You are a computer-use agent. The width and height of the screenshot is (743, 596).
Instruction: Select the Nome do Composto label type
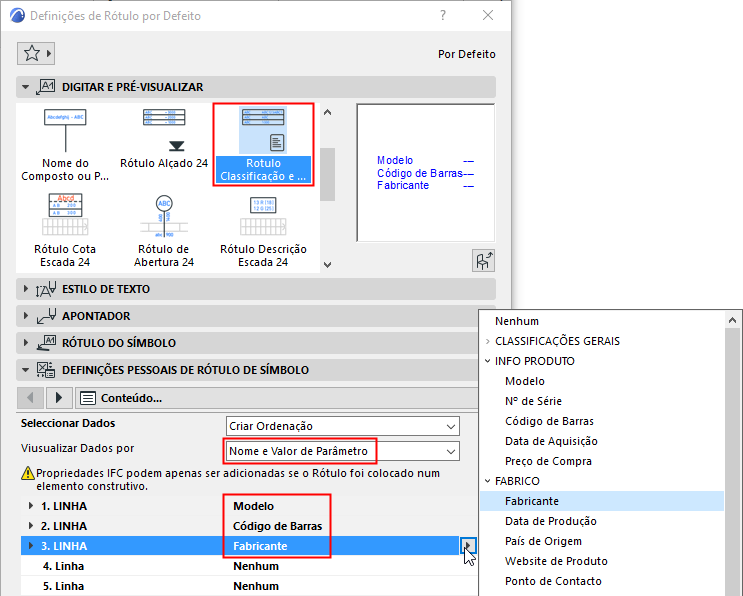65,144
